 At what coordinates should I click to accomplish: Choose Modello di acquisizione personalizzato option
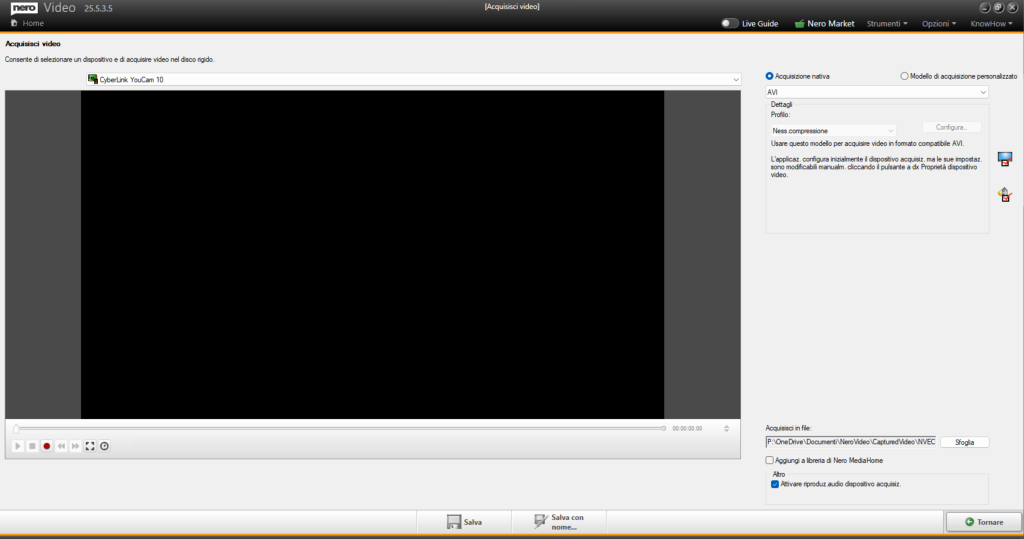coord(905,76)
